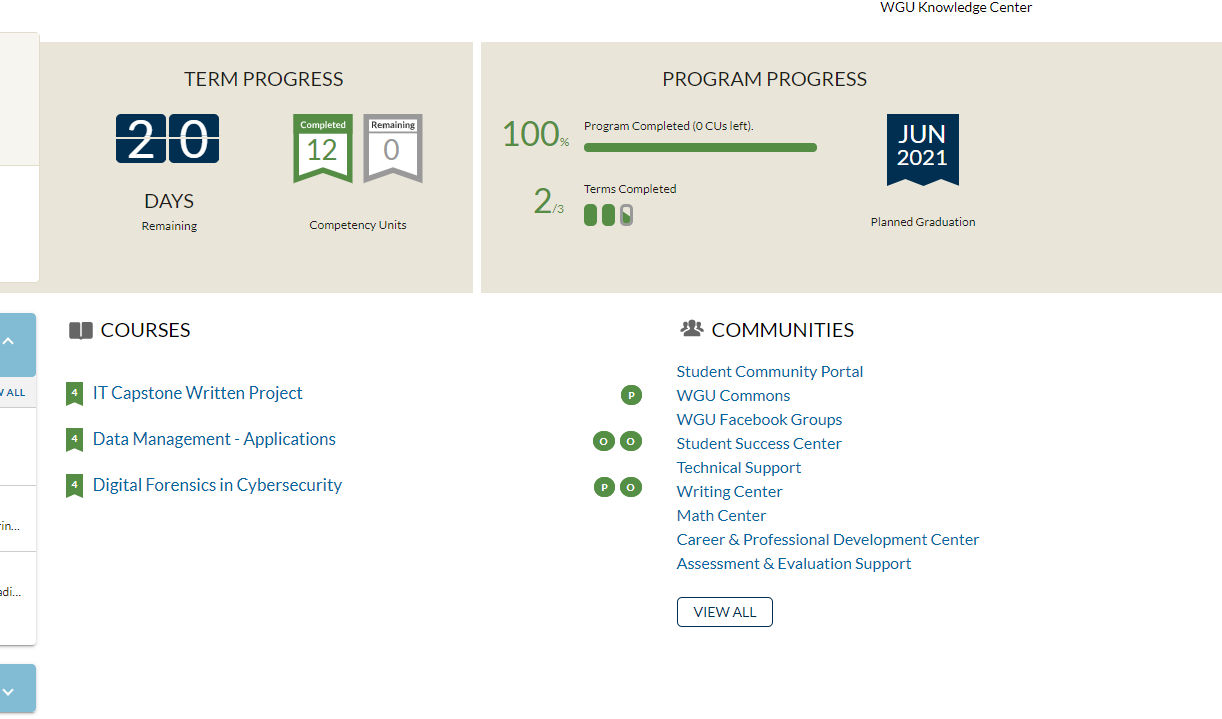This screenshot has height=719, width=1222.
Task: Click the people icon beside Communities heading
Action: pos(691,328)
